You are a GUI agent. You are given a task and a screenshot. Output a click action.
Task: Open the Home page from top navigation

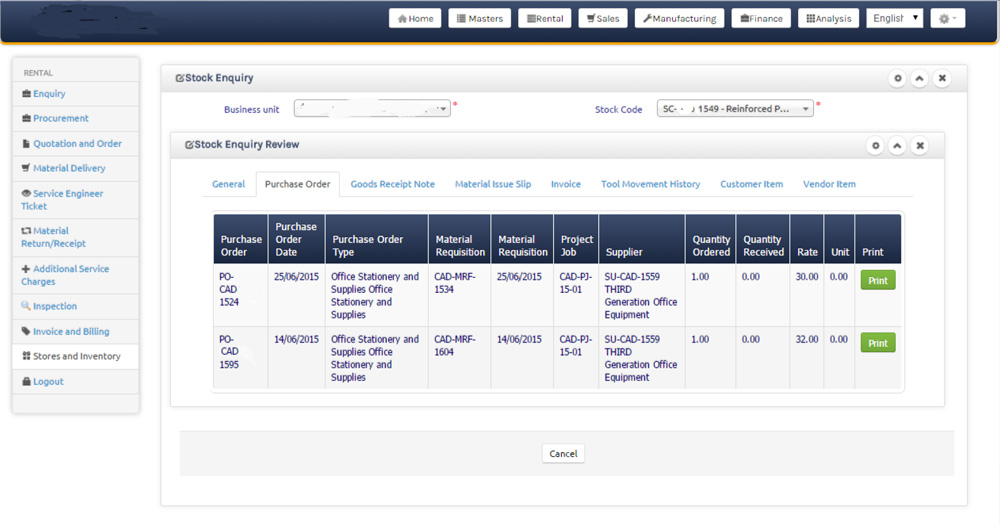[x=415, y=18]
